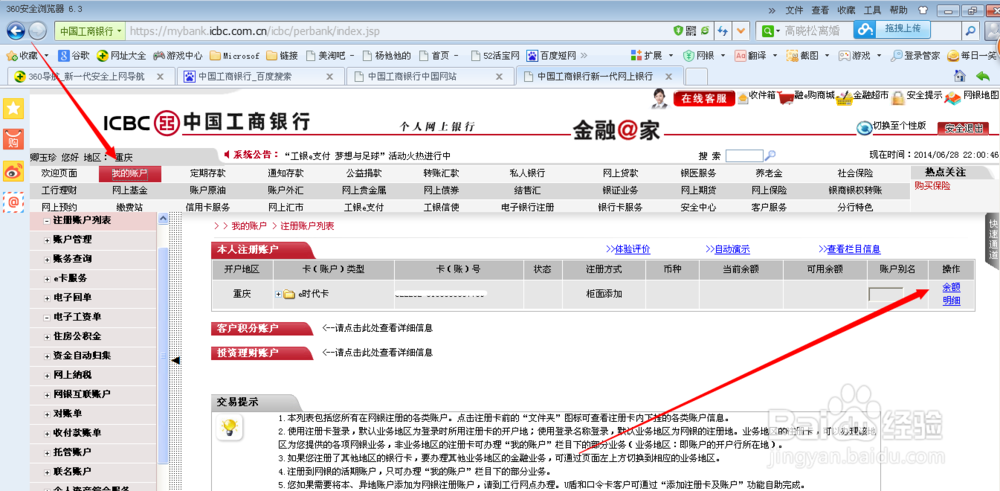Click the address bar security shield icon

[679, 30]
